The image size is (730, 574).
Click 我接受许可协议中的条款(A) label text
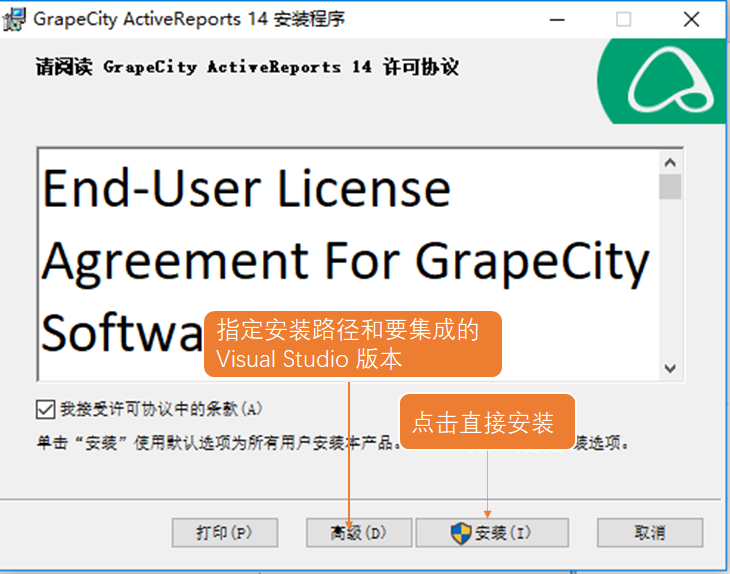[161, 409]
